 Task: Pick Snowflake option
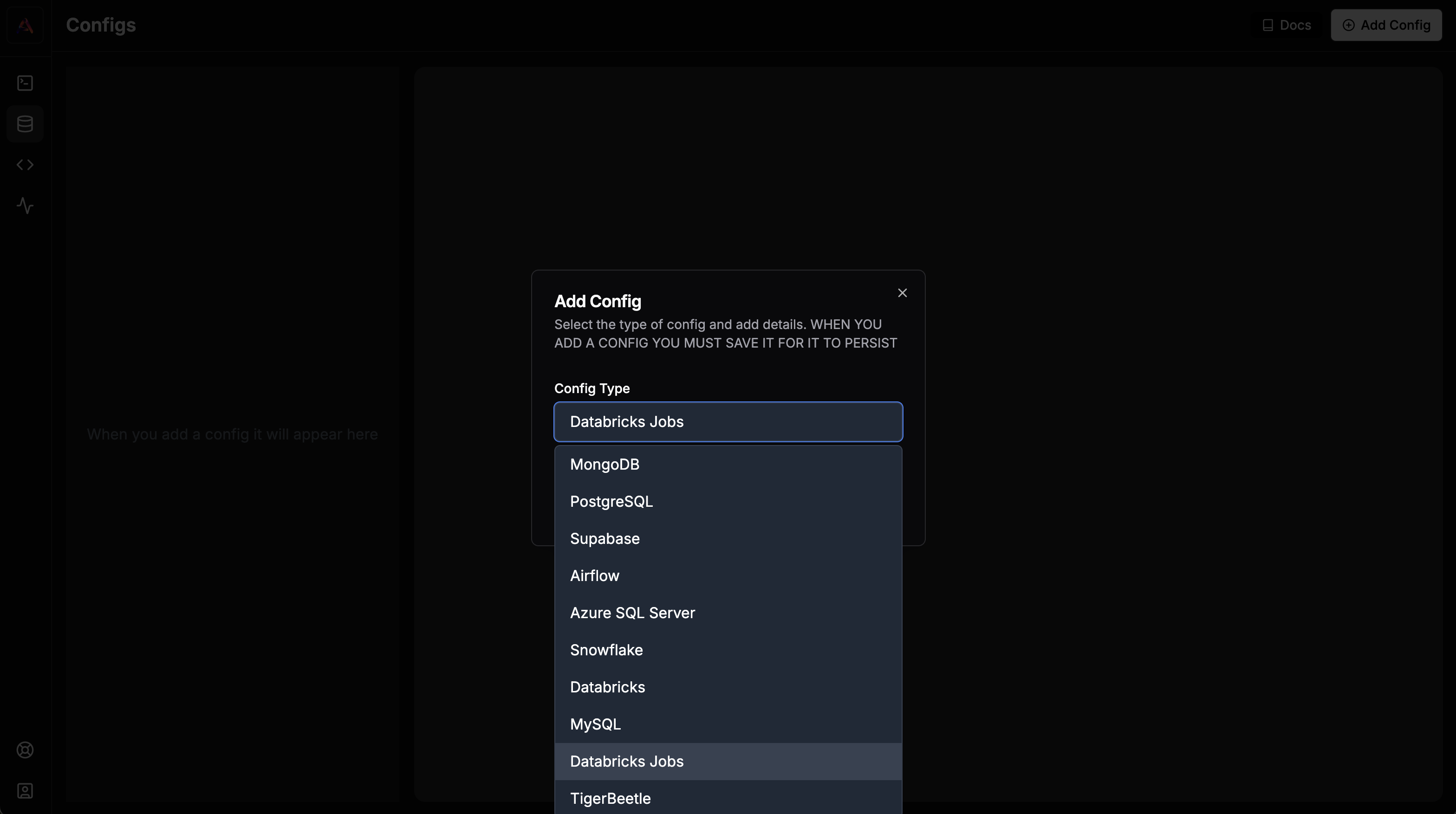pos(728,650)
